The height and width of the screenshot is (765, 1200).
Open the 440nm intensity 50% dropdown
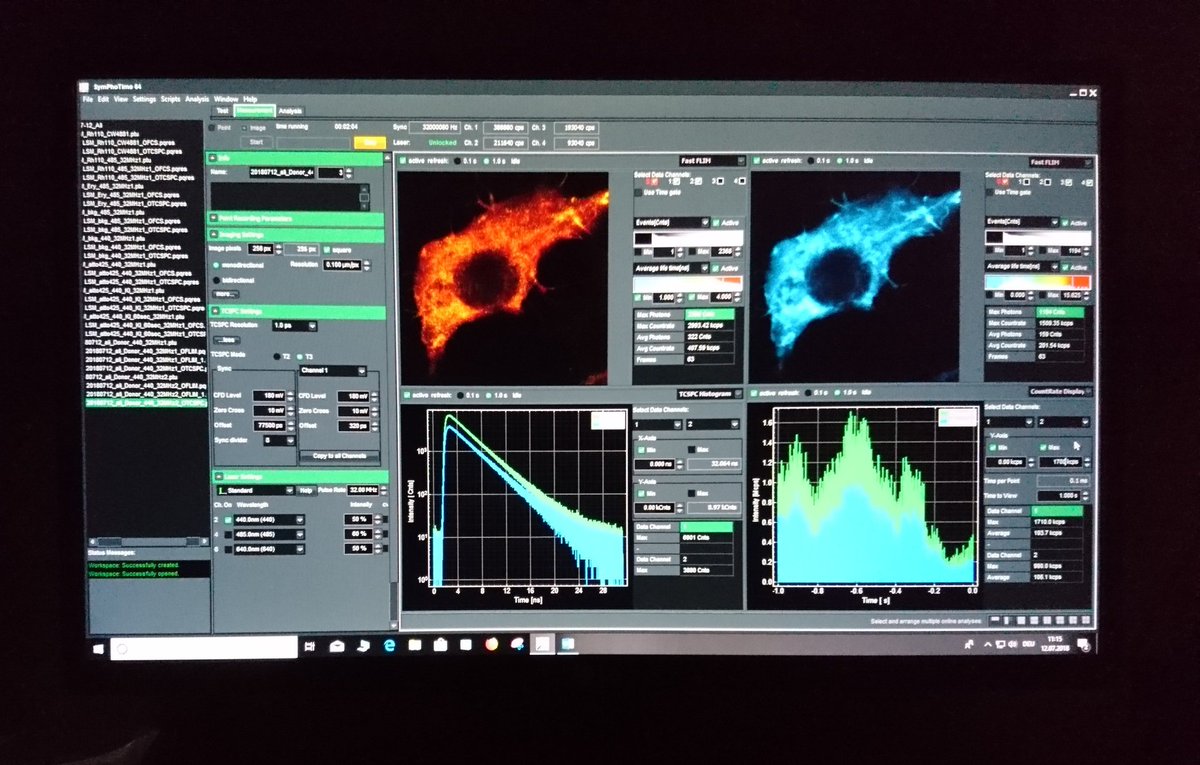[x=359, y=520]
